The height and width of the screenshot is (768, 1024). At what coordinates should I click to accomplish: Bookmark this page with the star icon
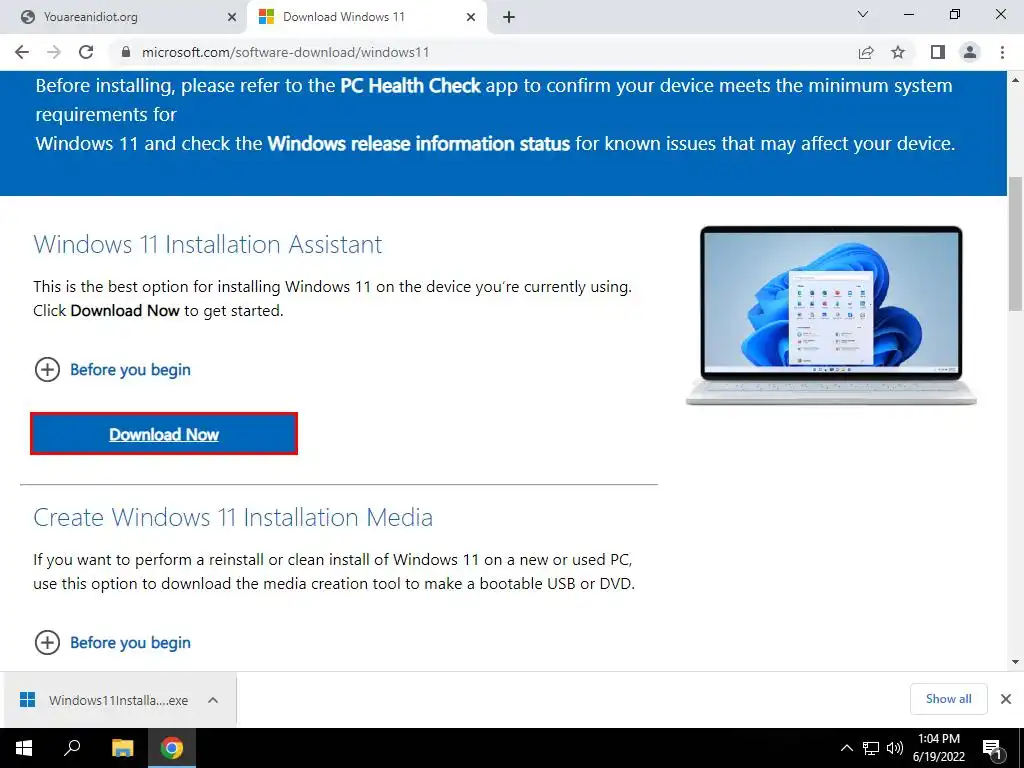(x=898, y=52)
